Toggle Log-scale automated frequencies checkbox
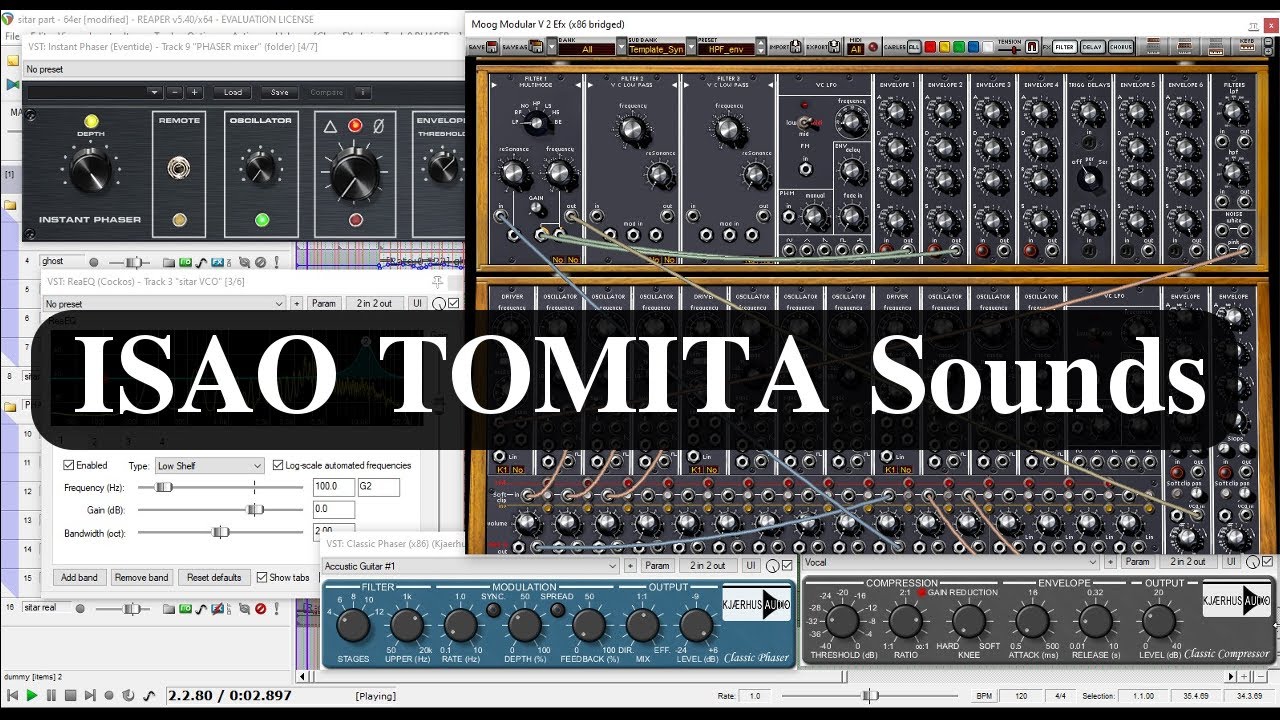The image size is (1280, 720). coord(278,466)
